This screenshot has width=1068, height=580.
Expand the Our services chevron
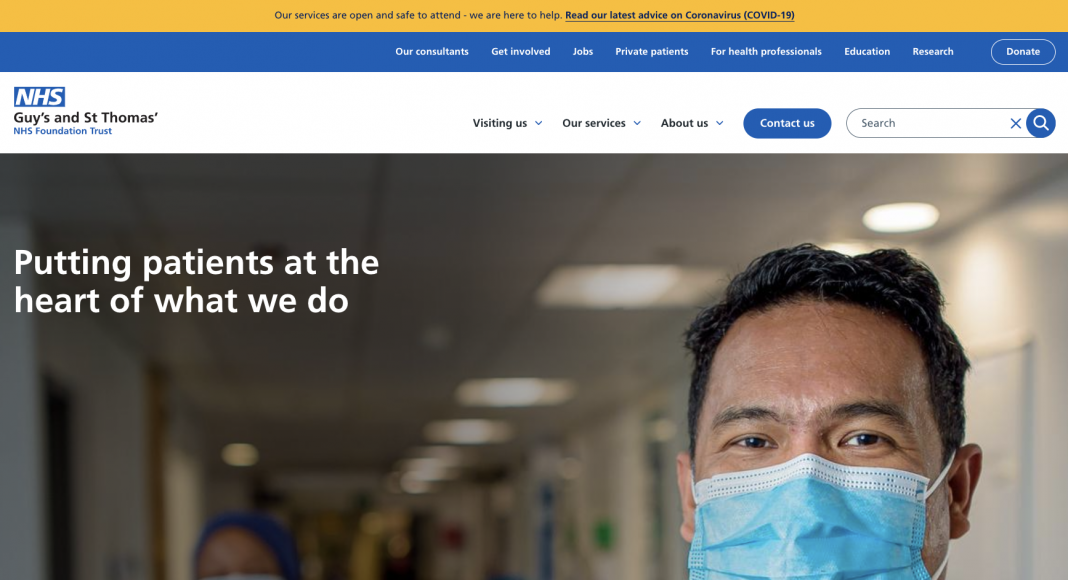point(637,123)
